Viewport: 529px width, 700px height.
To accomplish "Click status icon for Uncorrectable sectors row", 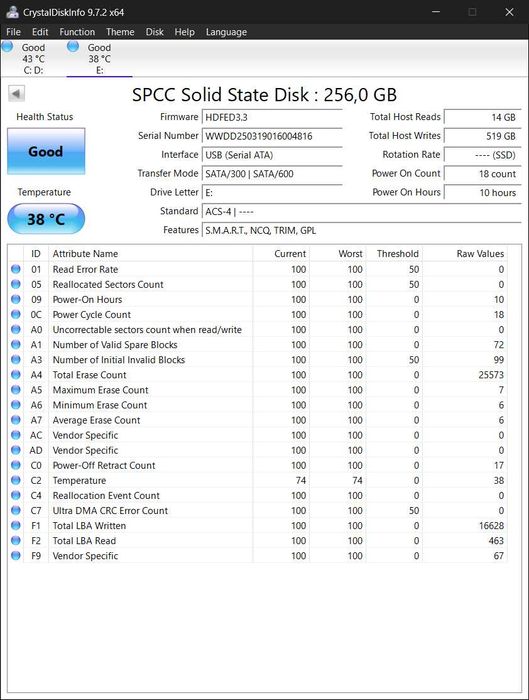I will pos(16,329).
